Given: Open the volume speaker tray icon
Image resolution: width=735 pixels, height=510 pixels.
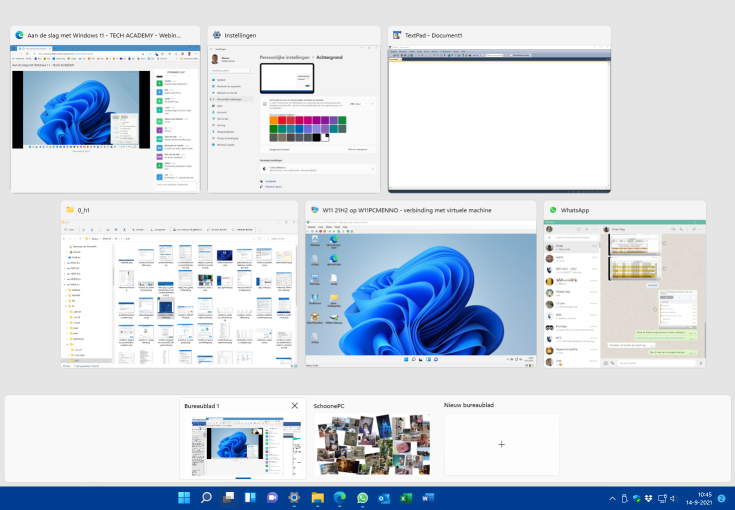Looking at the screenshot, I should [x=674, y=499].
